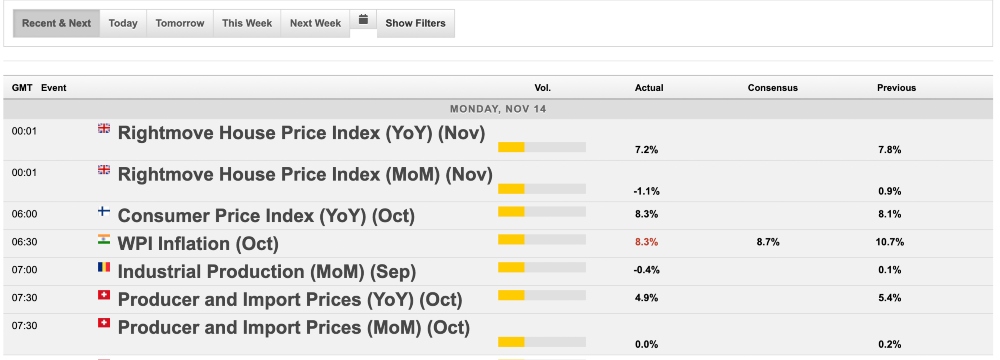Click volatility bar for Industrial Production (MoM)
This screenshot has height=360, width=1000.
pyautogui.click(x=541, y=267)
